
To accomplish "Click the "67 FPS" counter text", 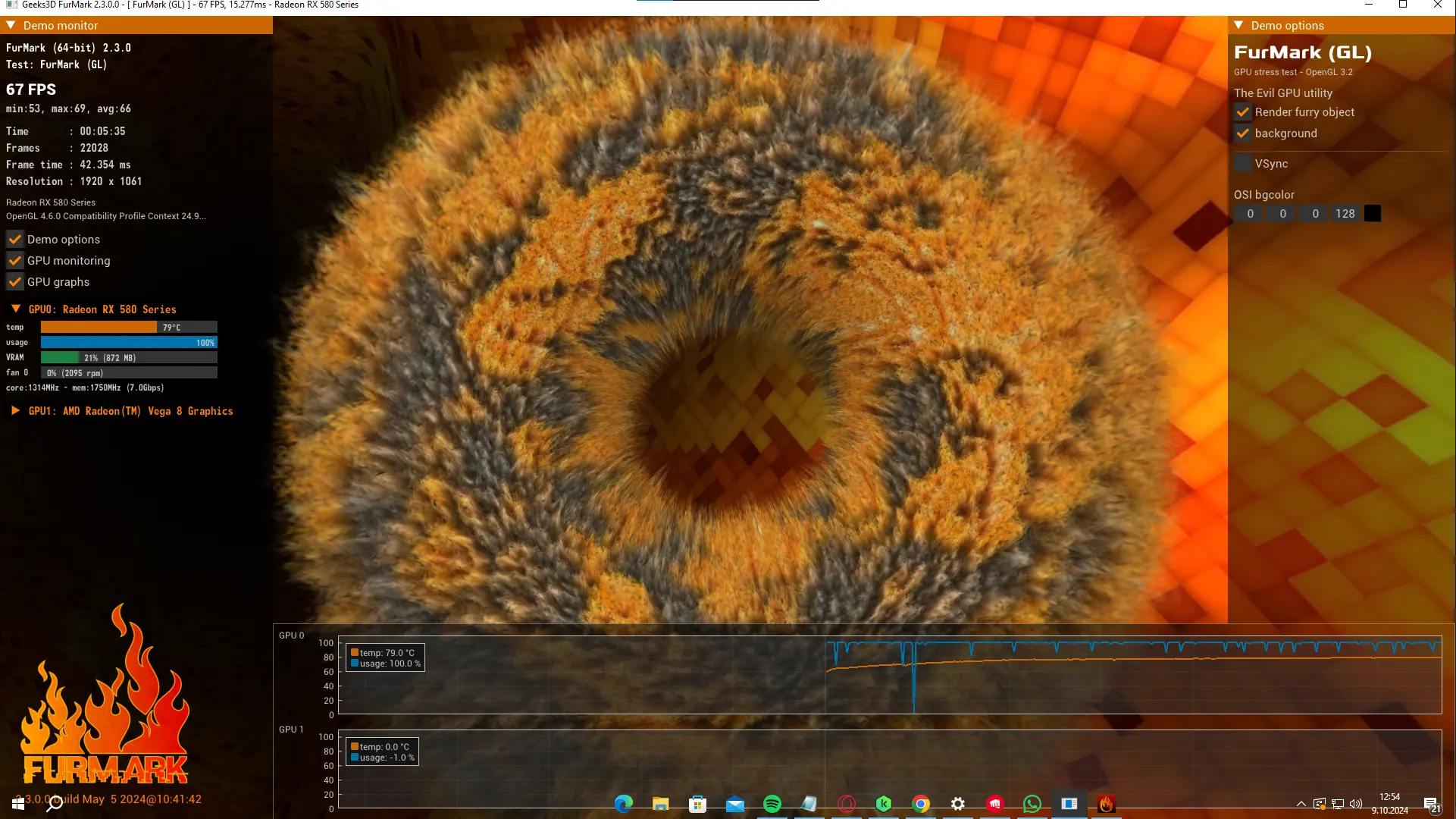I will click(x=31, y=89).
